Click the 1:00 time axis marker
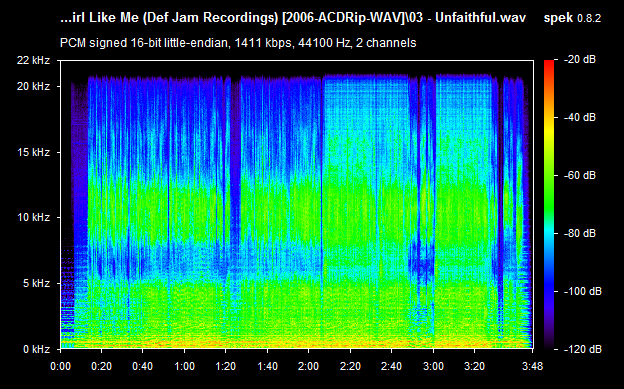Viewport: 624px width, 389px height. (184, 366)
